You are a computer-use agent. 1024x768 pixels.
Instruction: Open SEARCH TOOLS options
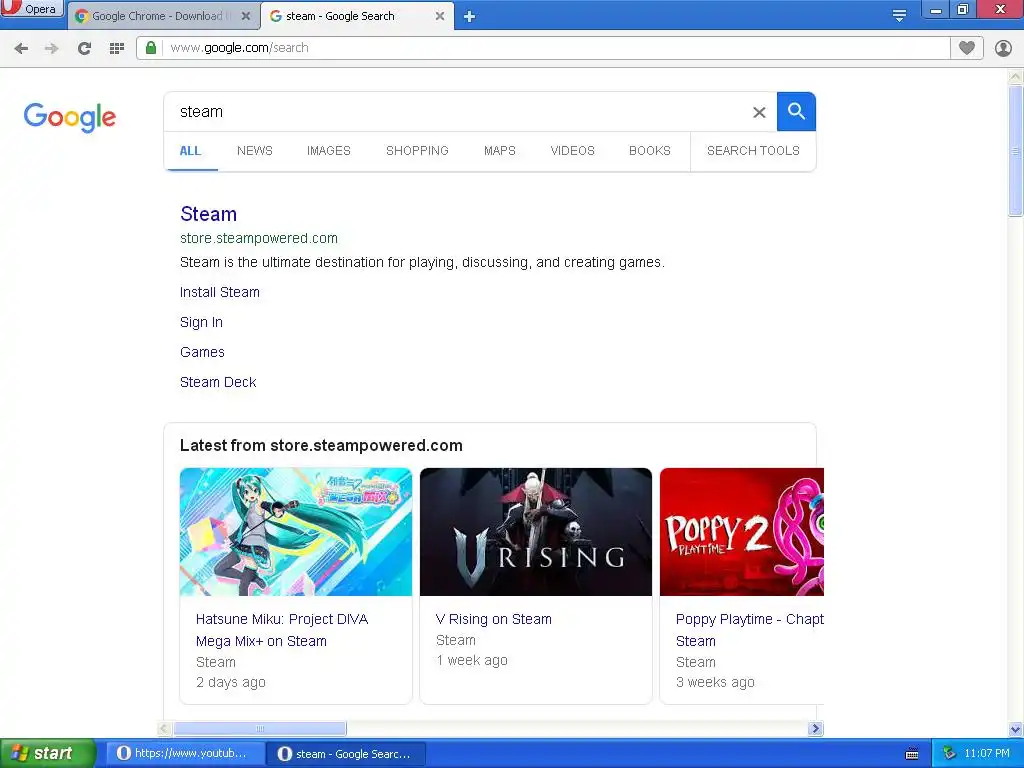coord(753,151)
